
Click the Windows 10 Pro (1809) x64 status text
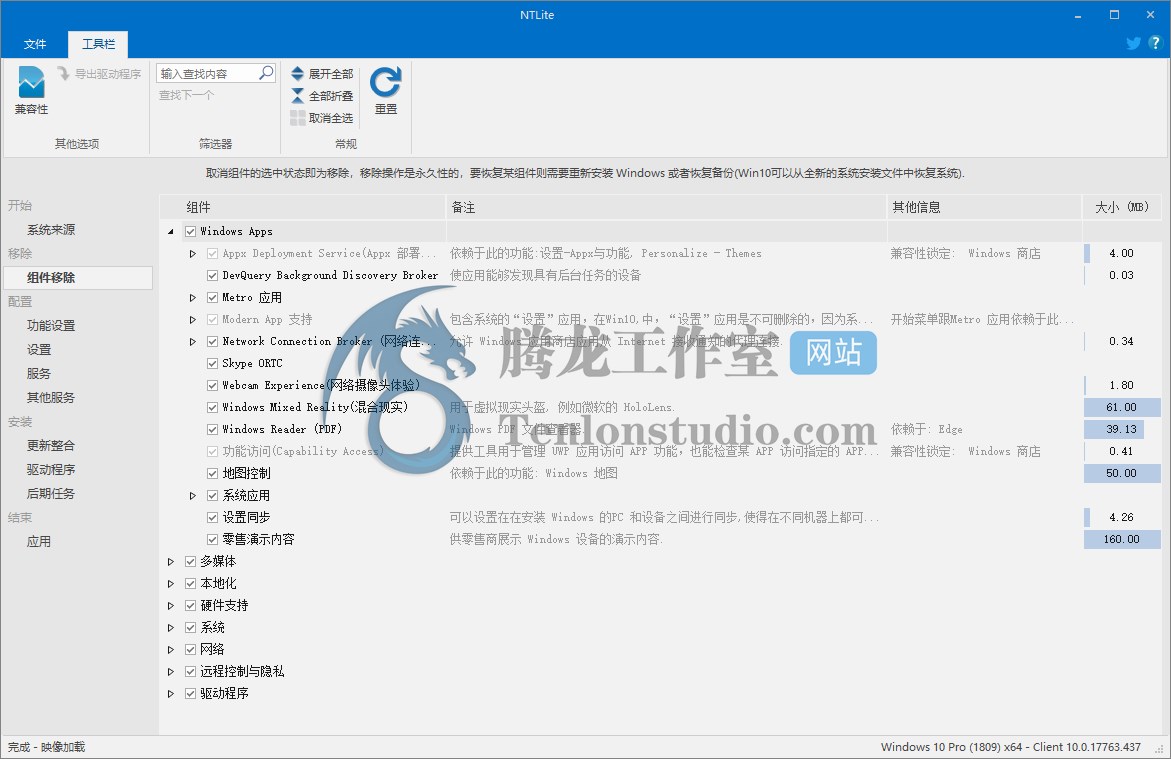[x=1010, y=747]
